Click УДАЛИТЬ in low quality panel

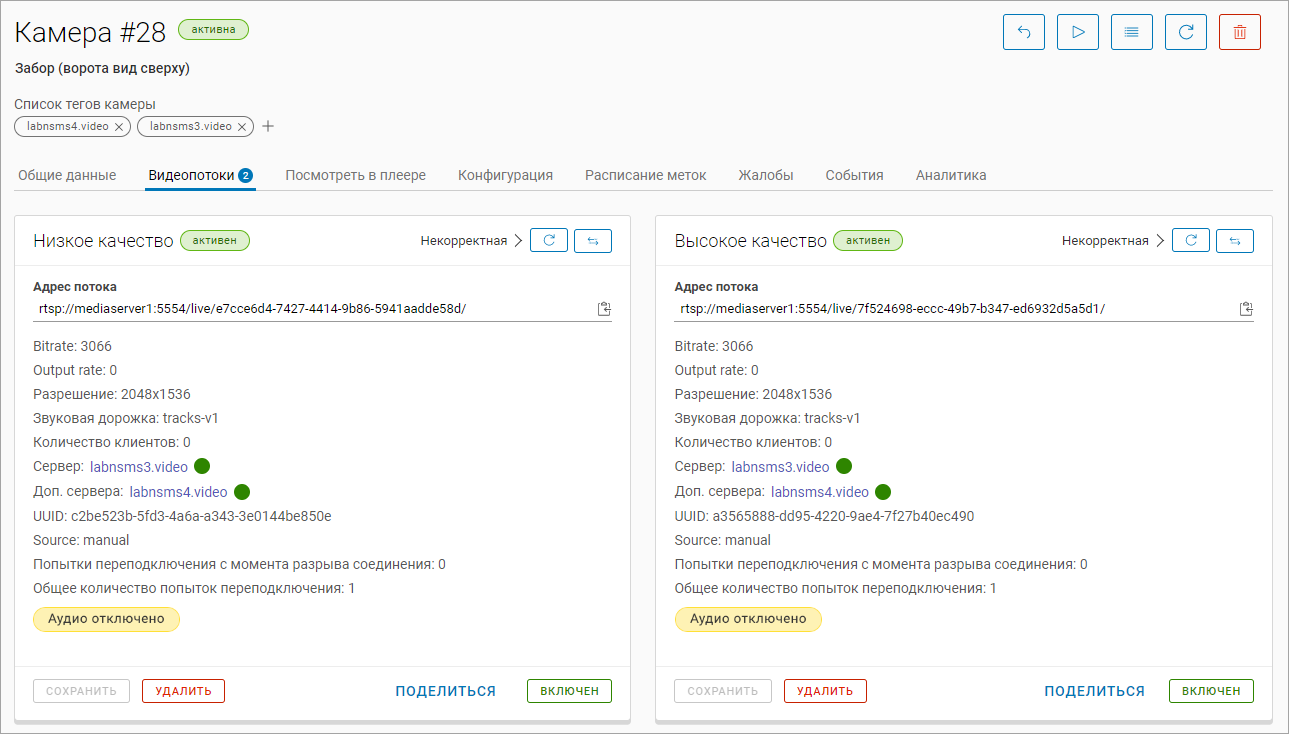(183, 691)
